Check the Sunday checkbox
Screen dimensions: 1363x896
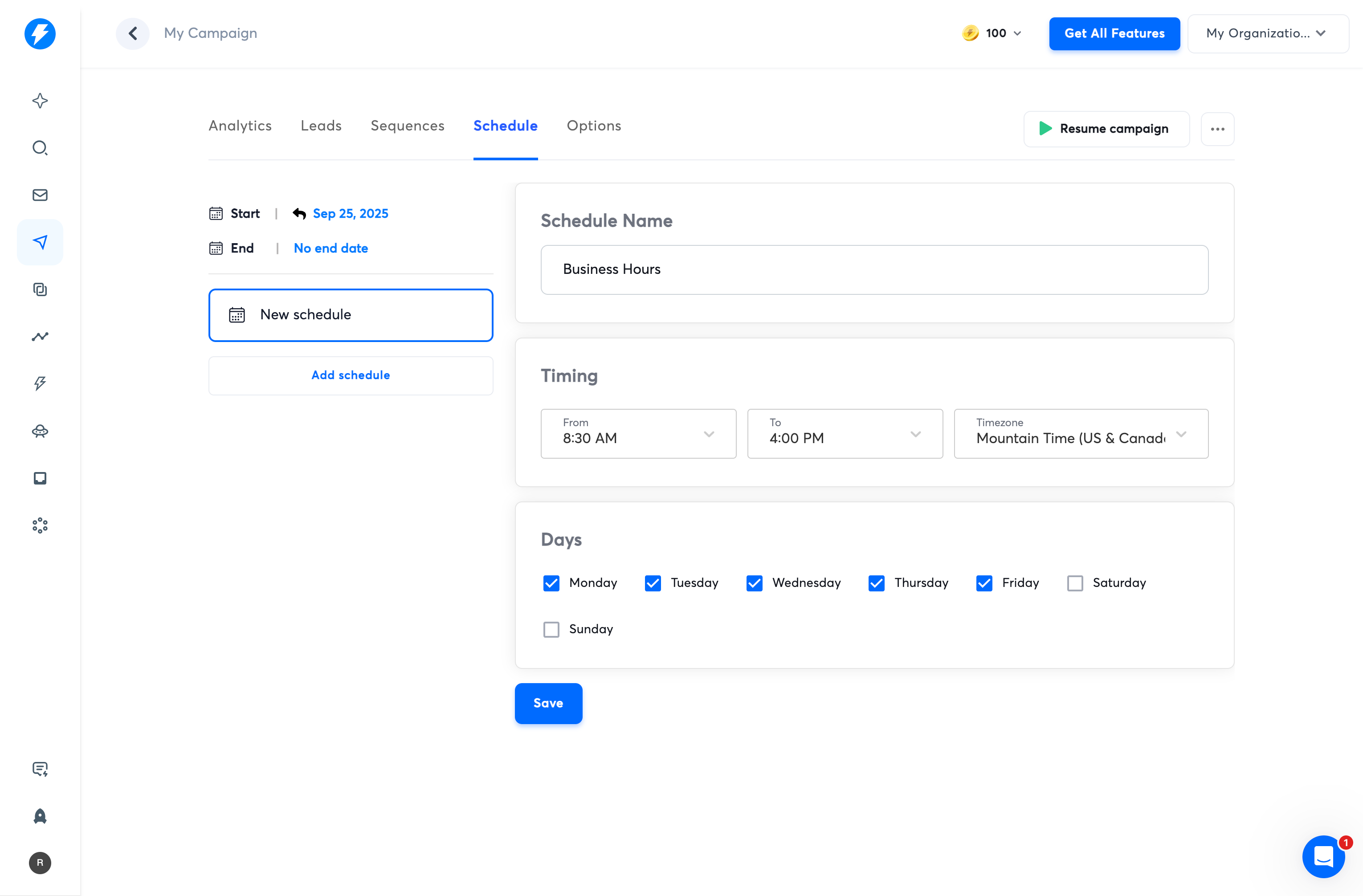551,629
